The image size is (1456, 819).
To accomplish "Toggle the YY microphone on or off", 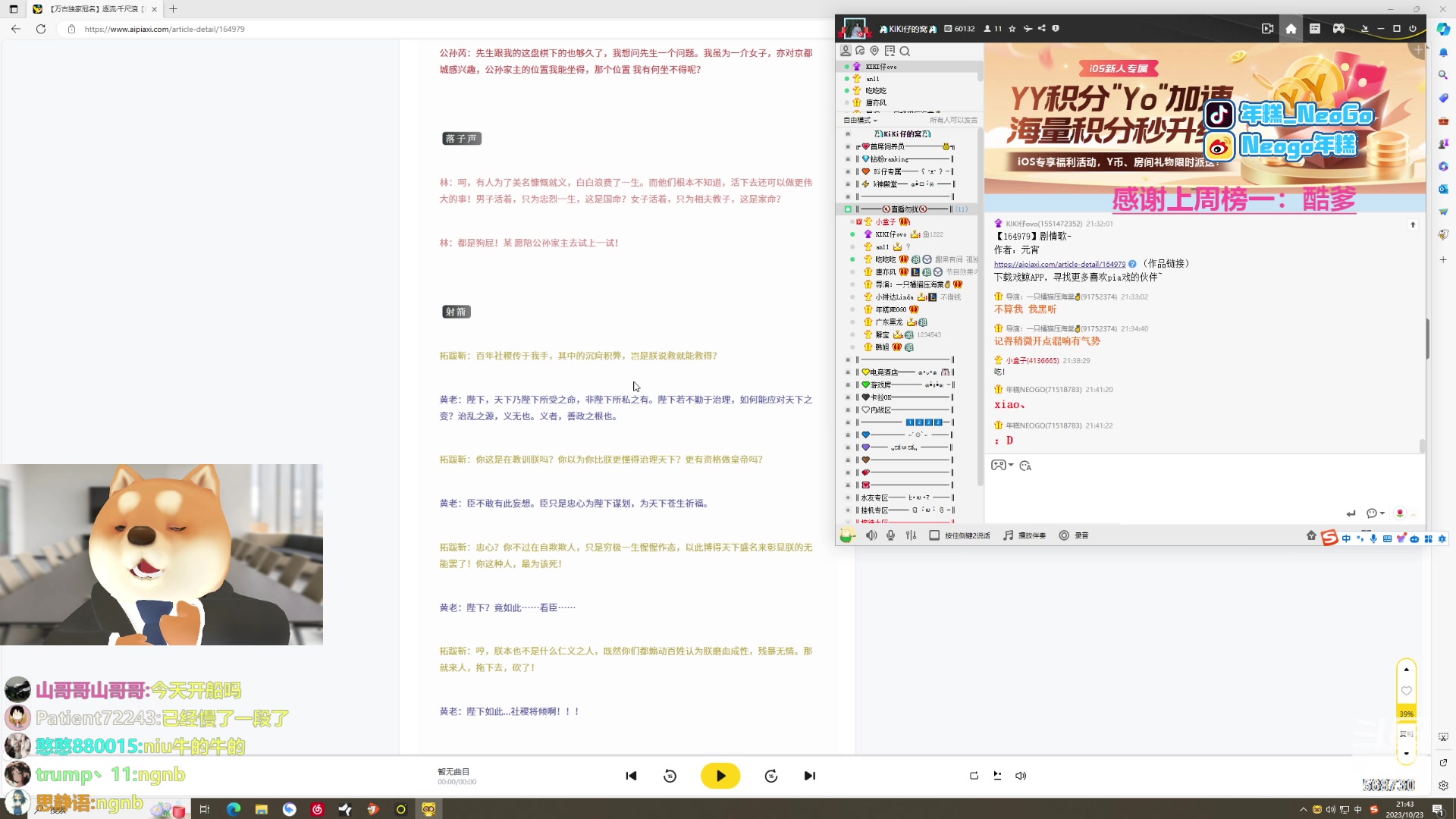I will click(890, 535).
